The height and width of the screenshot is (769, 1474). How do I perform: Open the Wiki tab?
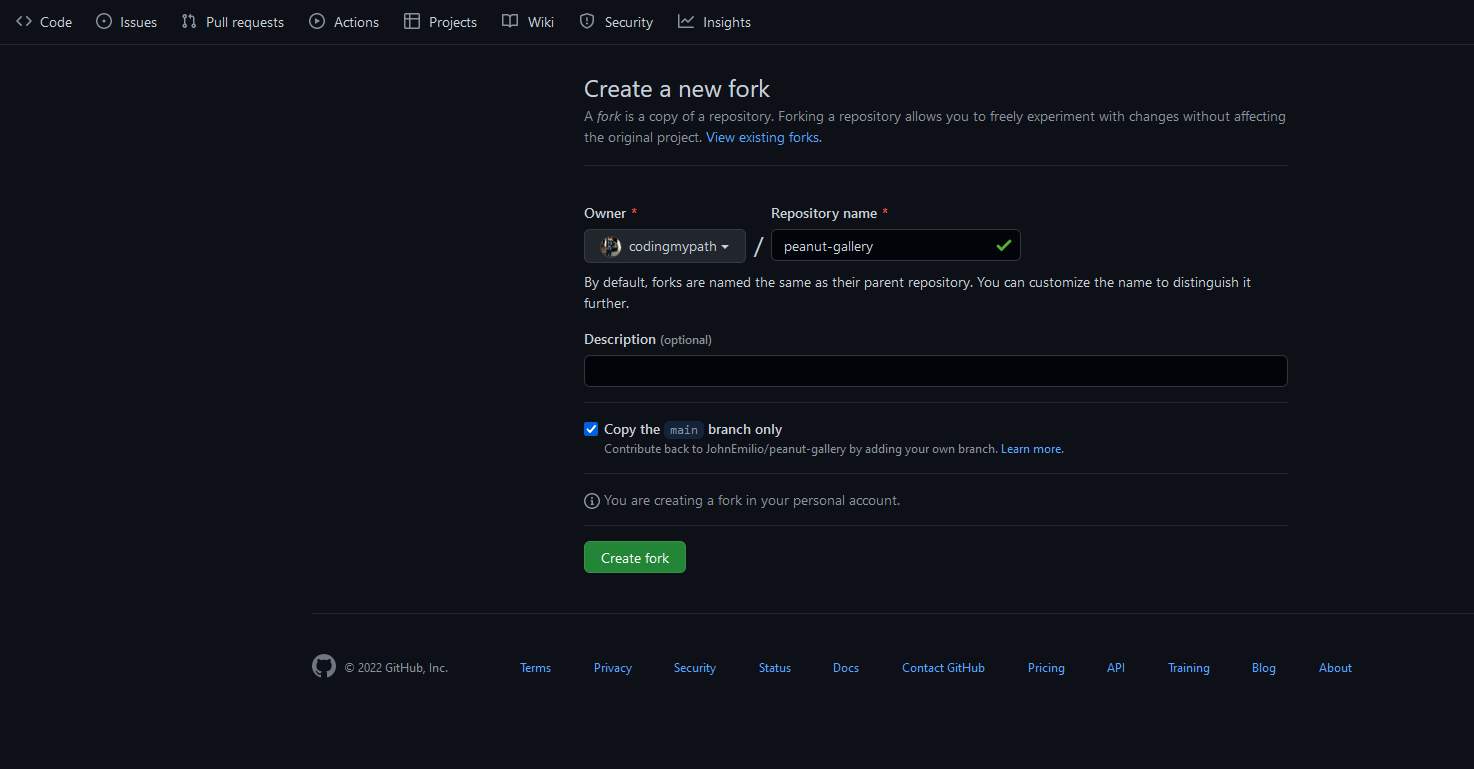pyautogui.click(x=528, y=22)
